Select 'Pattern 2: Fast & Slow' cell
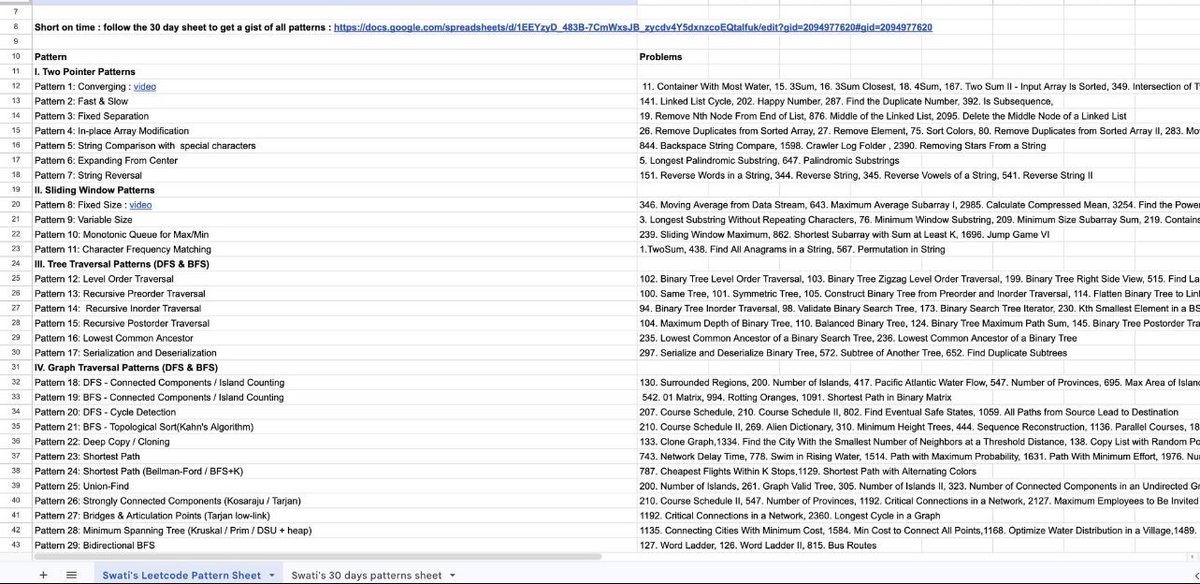The image size is (1200, 584). point(333,101)
